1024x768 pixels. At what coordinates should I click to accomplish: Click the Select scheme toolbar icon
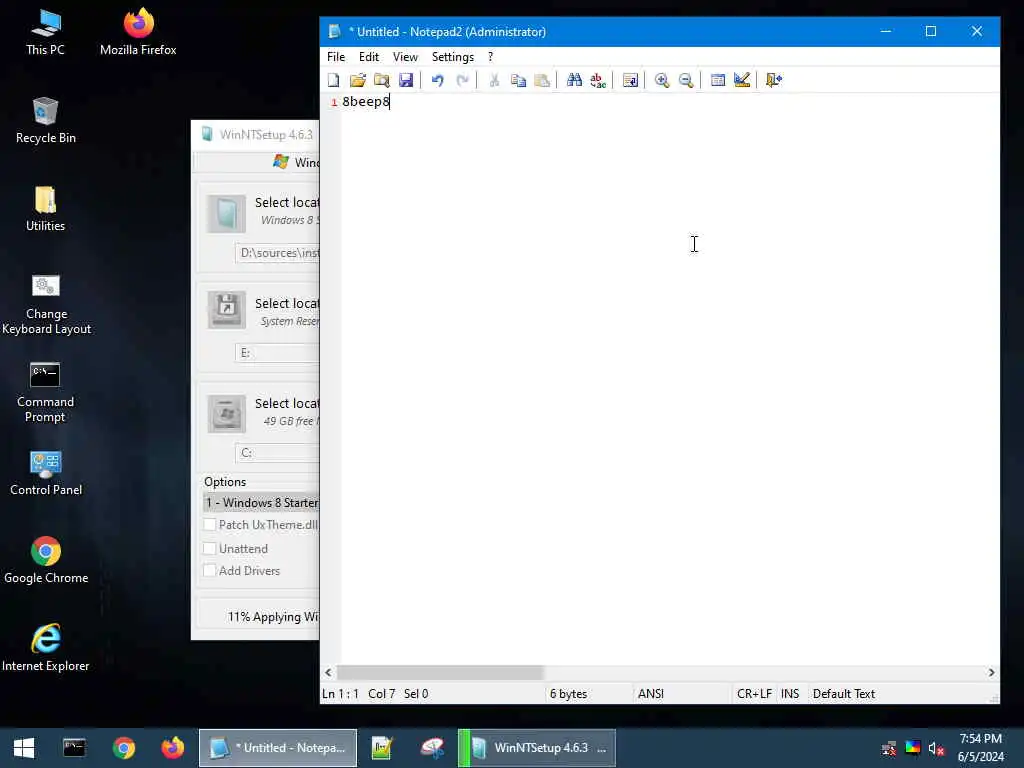coord(718,80)
